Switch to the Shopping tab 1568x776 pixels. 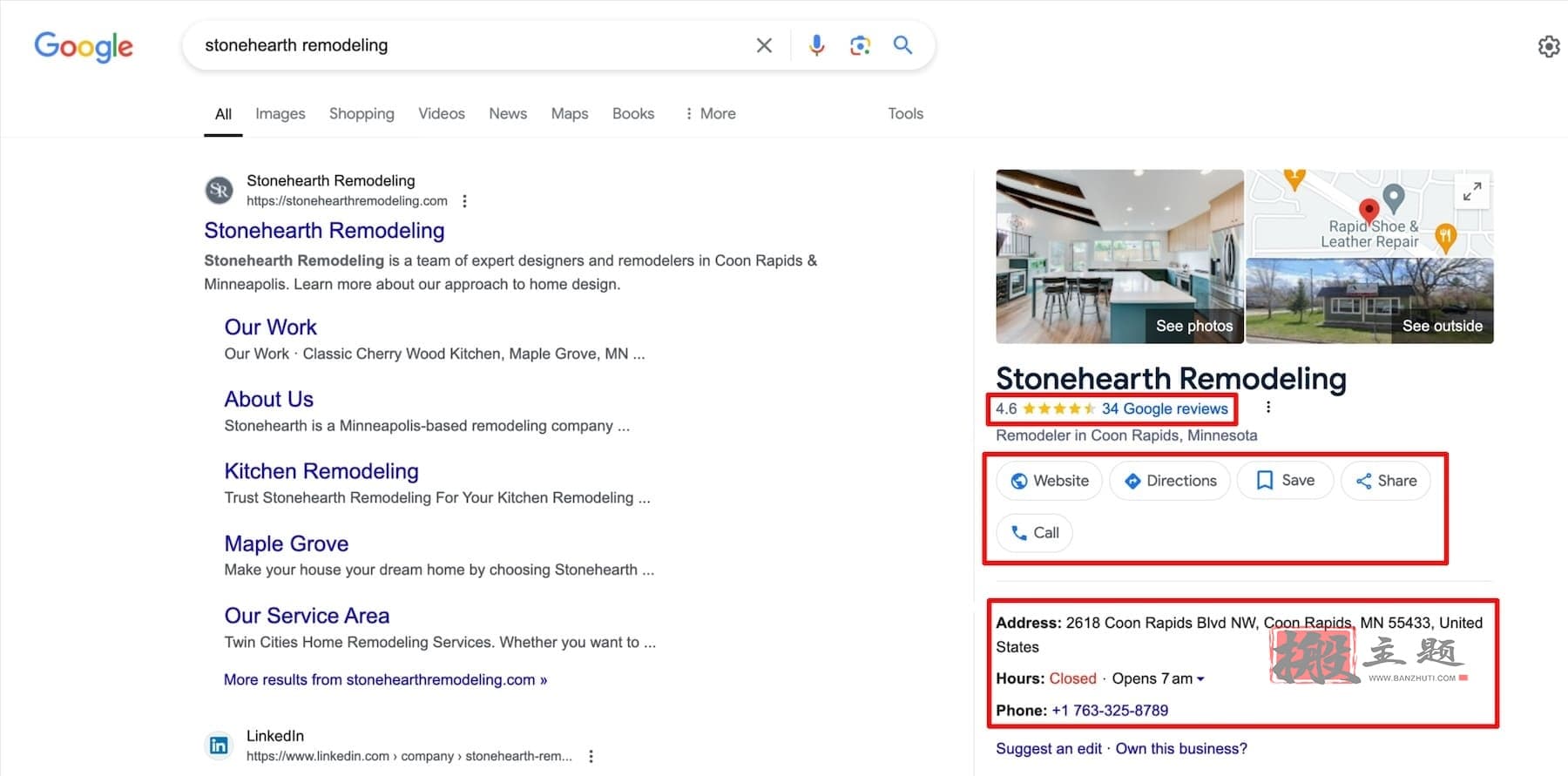(362, 114)
